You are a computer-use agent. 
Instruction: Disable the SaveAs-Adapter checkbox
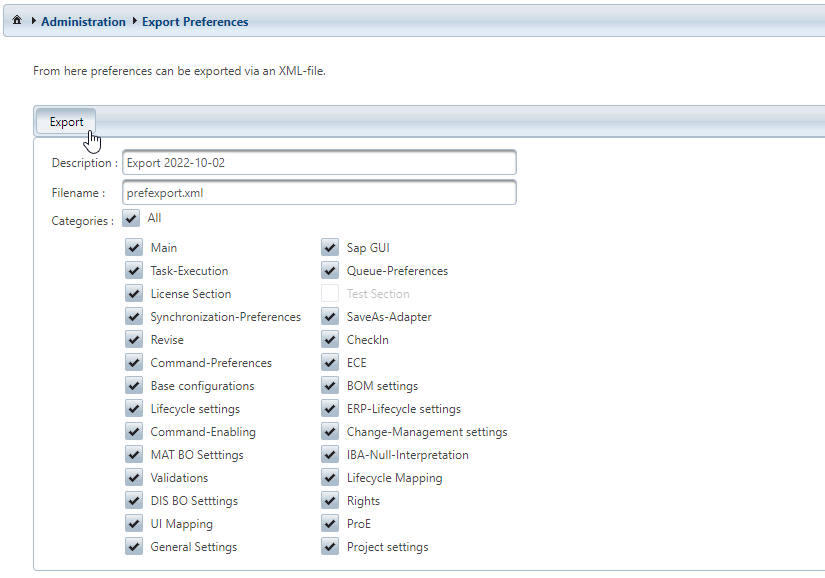click(x=330, y=316)
